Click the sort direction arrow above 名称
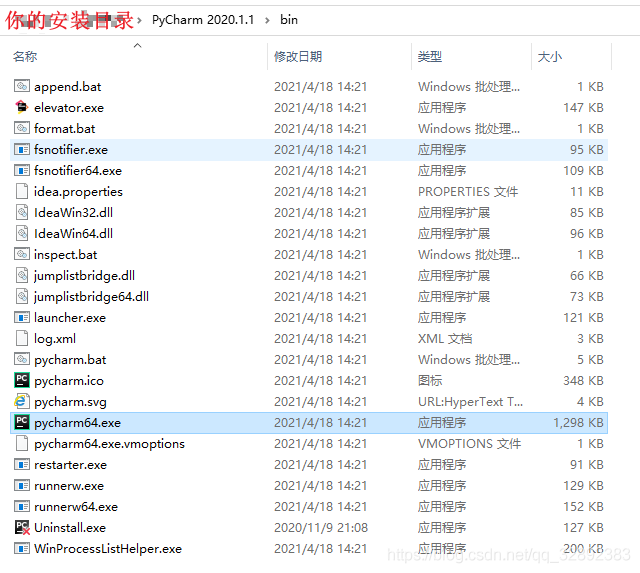This screenshot has height=573, width=640. click(x=138, y=45)
